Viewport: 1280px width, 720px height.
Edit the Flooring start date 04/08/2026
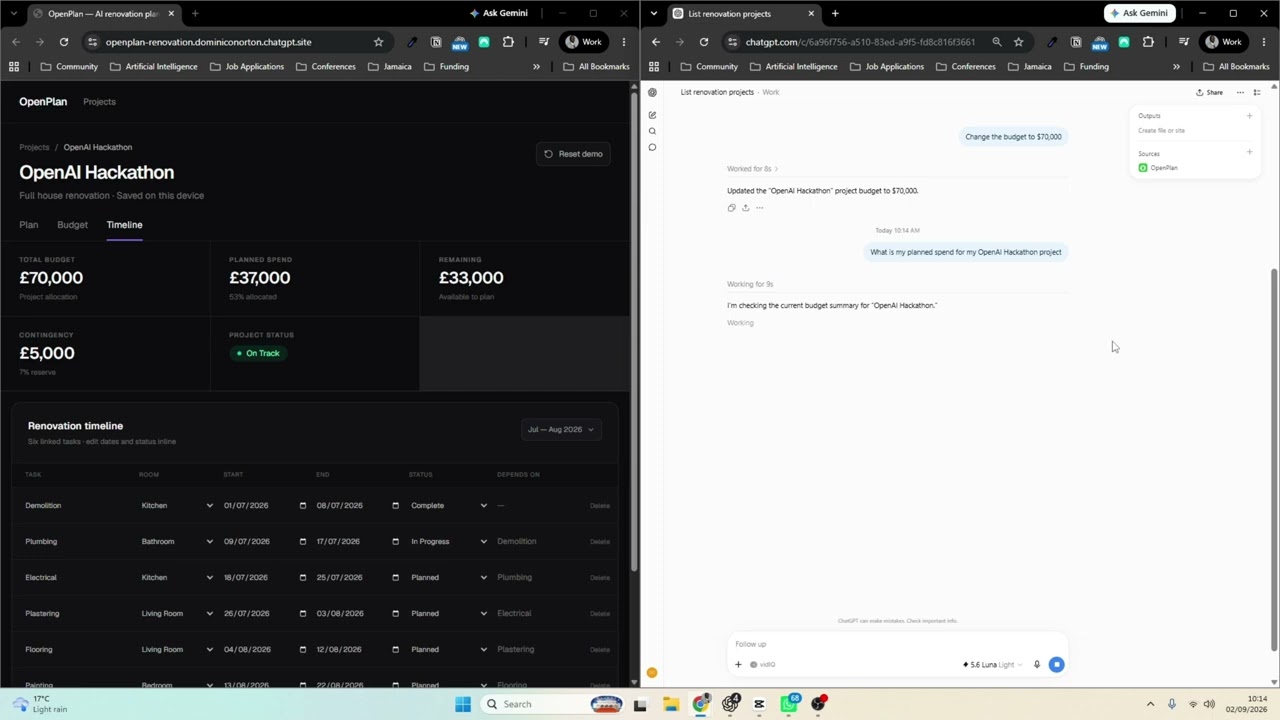pyautogui.click(x=248, y=649)
